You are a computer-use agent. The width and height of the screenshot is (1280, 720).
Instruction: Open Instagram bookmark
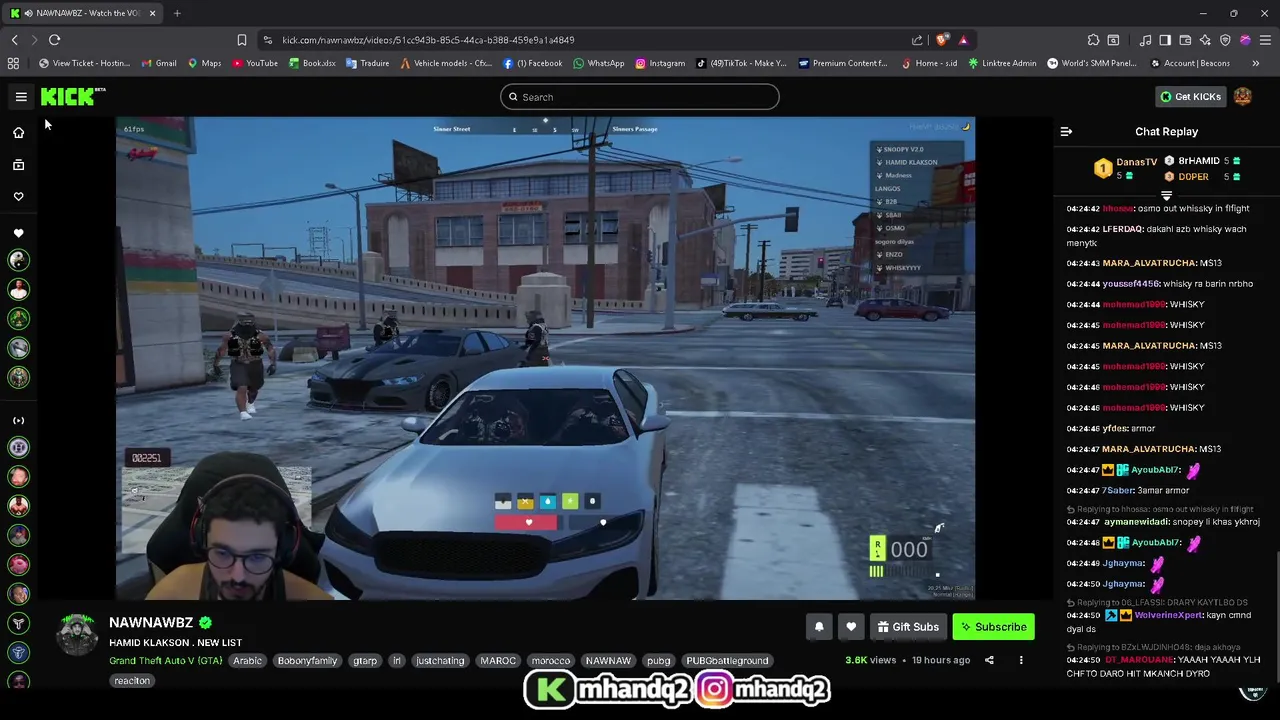click(660, 63)
